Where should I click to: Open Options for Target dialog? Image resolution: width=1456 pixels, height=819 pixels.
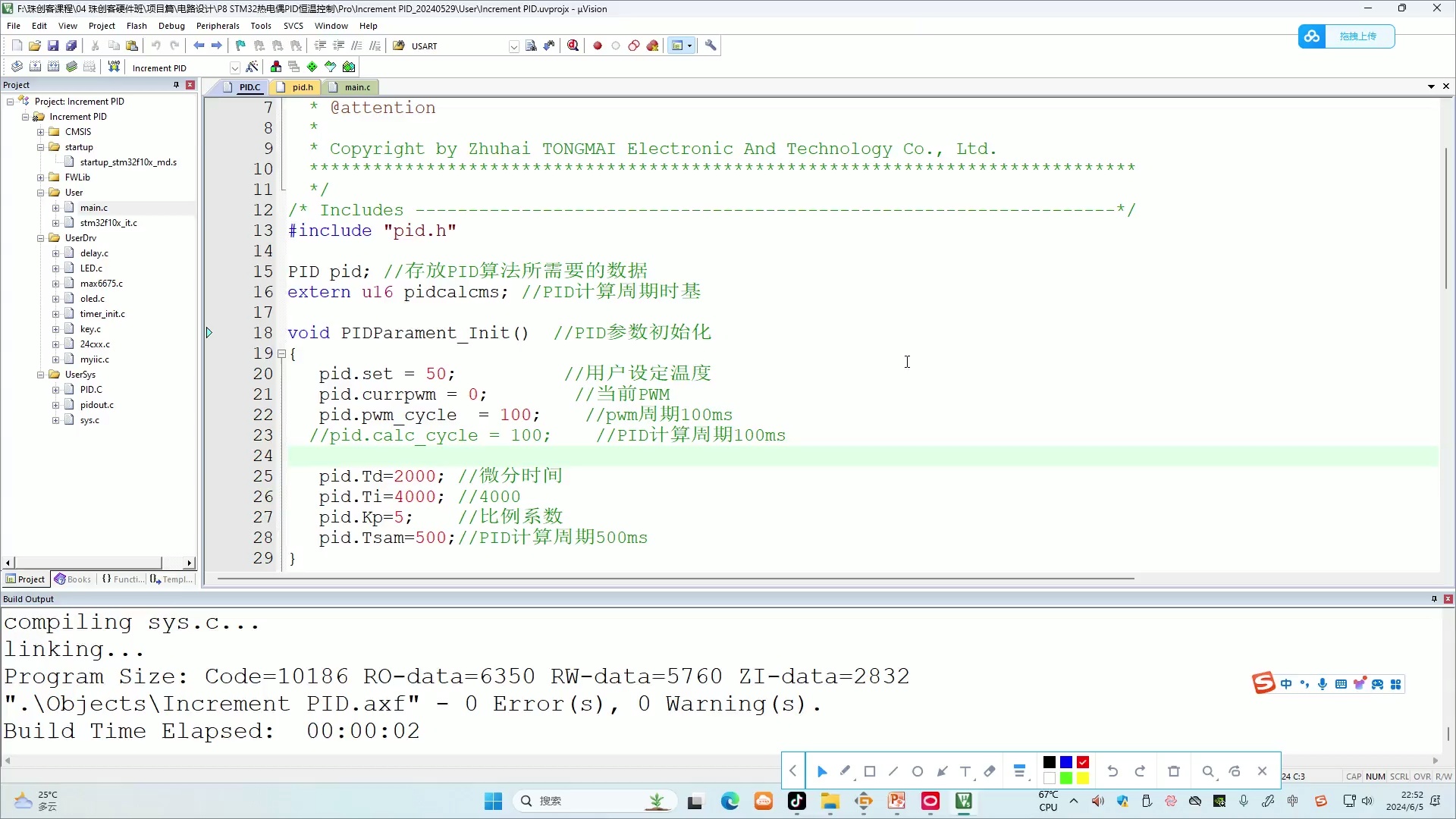pos(253,66)
